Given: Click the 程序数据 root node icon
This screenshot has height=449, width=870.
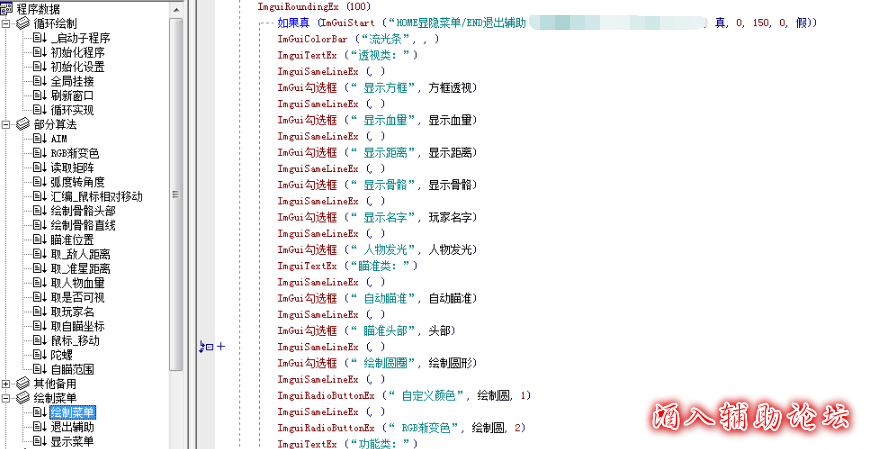Looking at the screenshot, I should pos(7,9).
